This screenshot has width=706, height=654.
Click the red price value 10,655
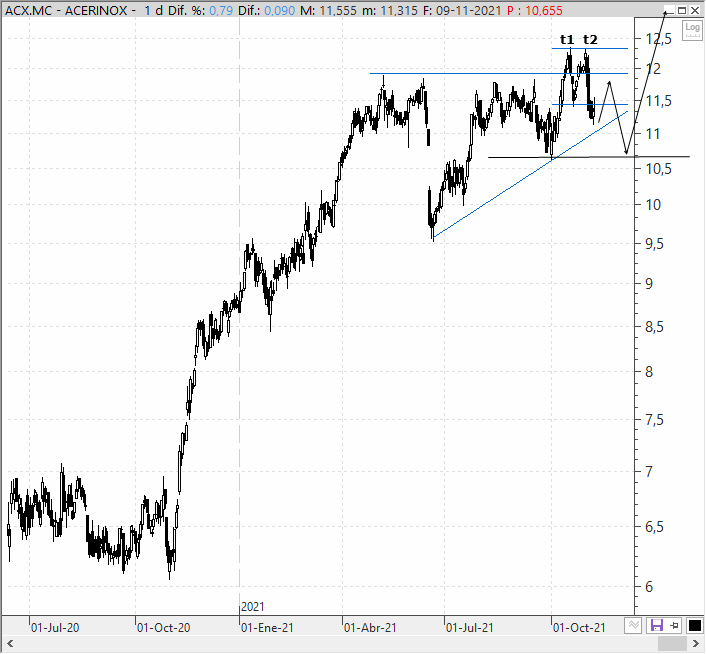[544, 10]
